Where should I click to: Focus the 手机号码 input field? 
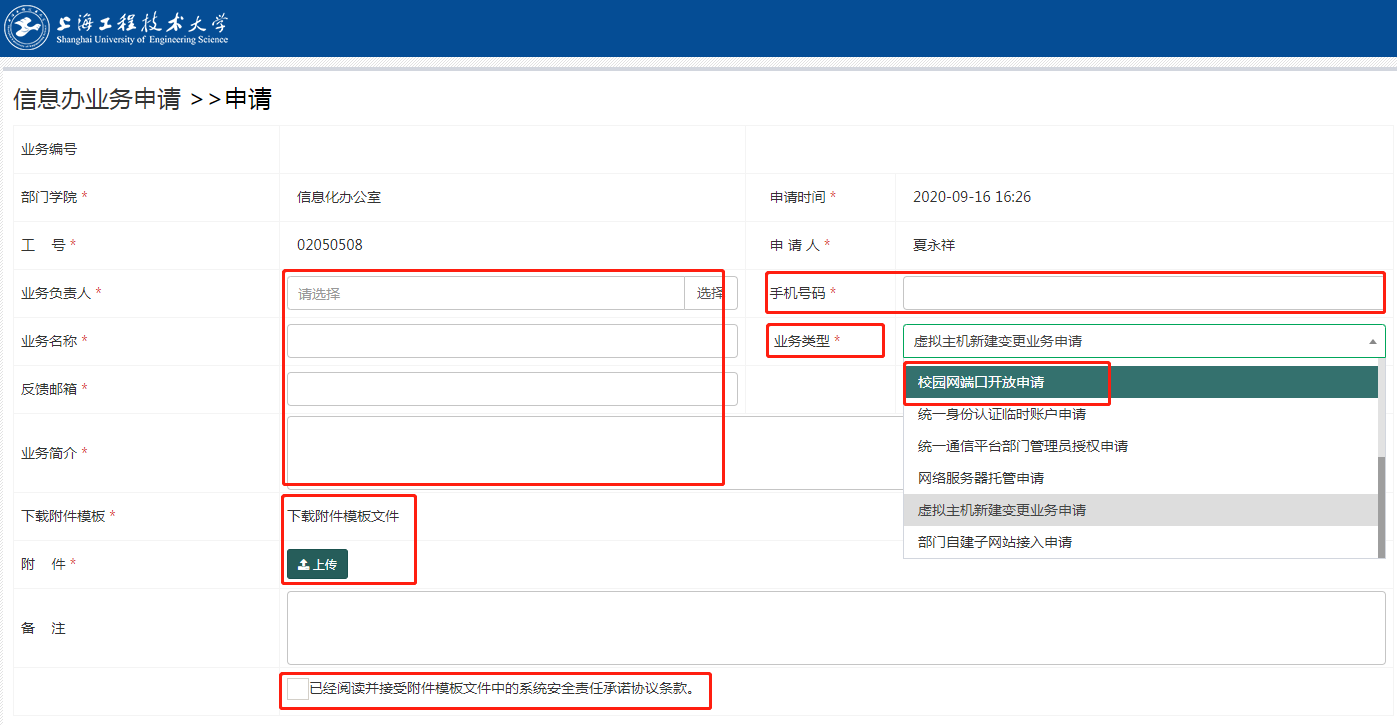pos(1143,293)
